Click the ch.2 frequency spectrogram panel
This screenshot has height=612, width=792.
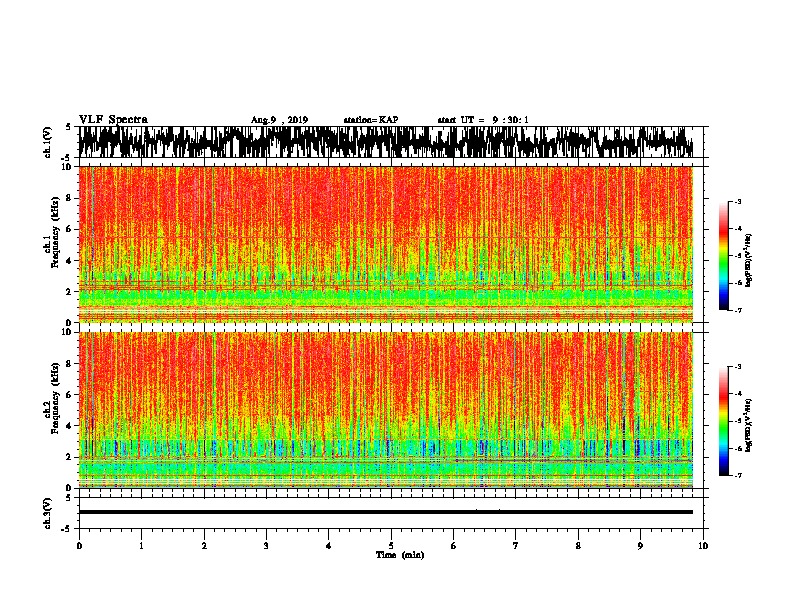tap(385, 410)
